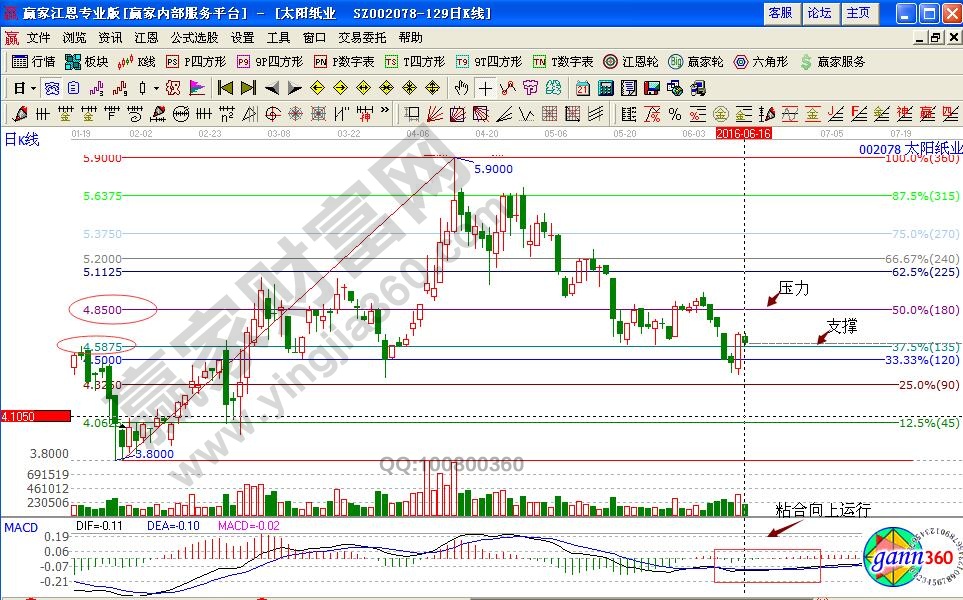Open 赢家服务 with dollar sign icon
Image resolution: width=963 pixels, height=600 pixels.
click(833, 61)
